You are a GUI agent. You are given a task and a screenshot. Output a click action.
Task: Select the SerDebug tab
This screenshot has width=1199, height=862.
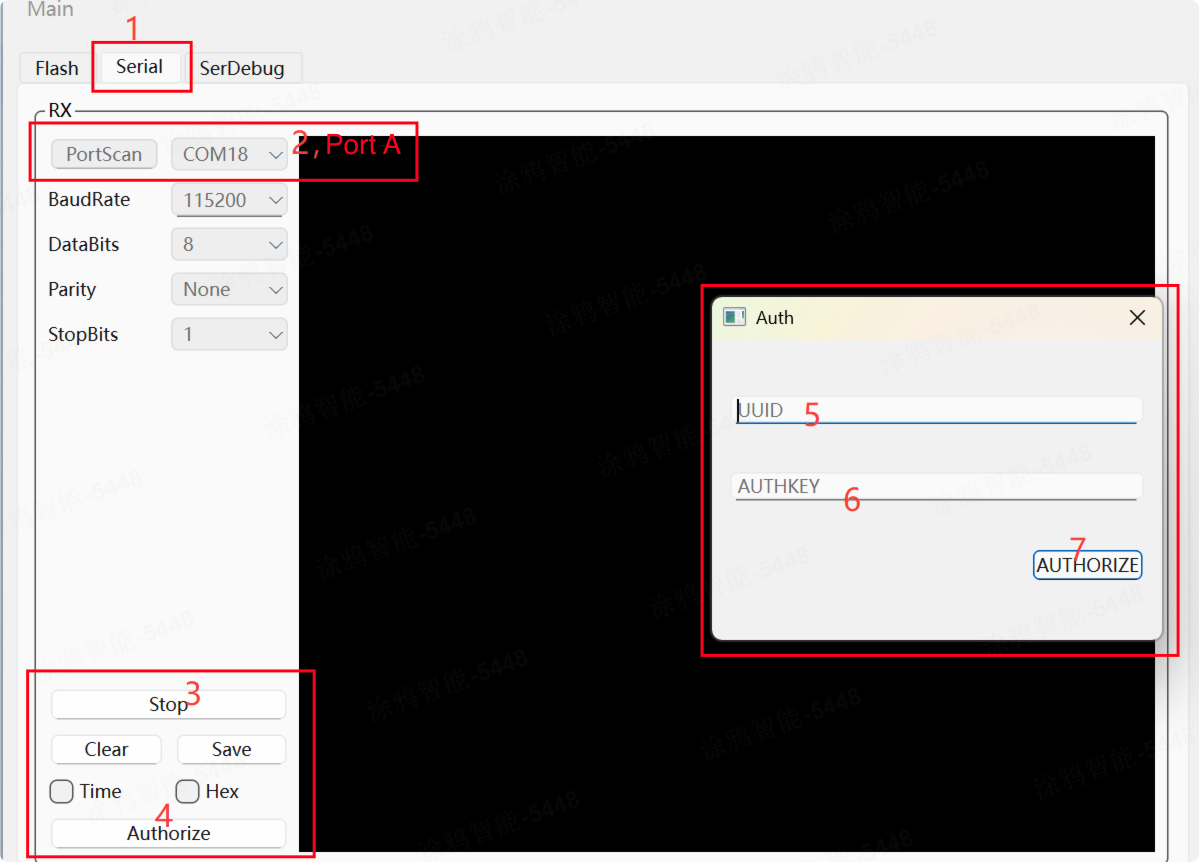coord(242,68)
